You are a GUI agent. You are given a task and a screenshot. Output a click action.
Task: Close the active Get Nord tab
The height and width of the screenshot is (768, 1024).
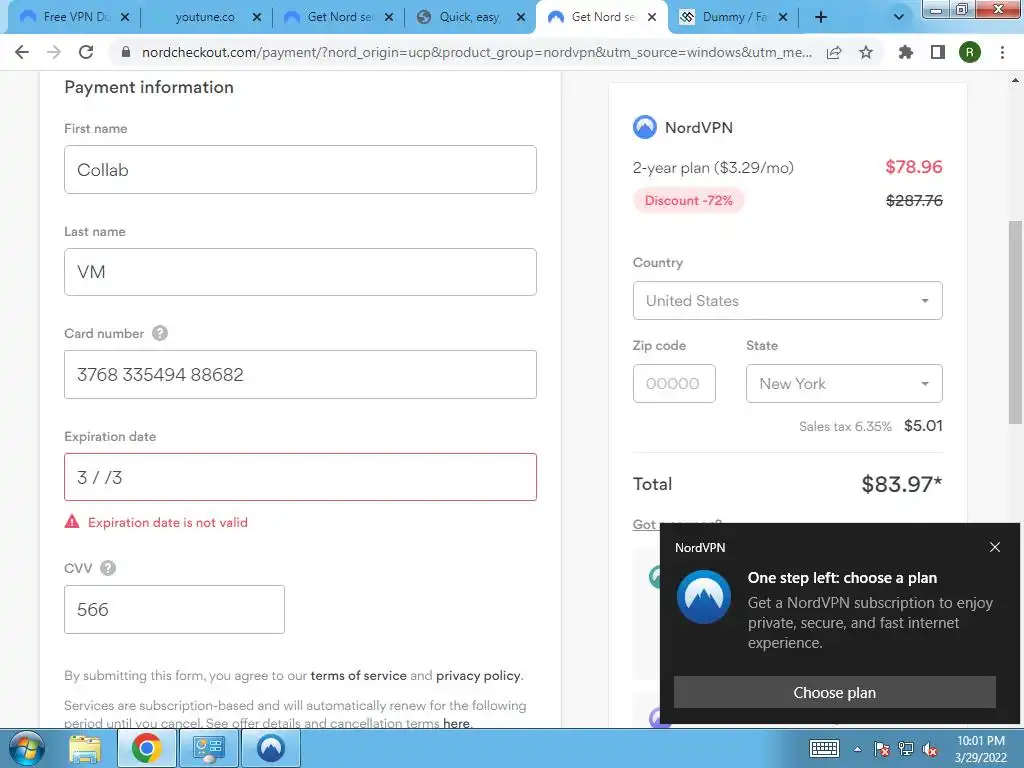(652, 17)
